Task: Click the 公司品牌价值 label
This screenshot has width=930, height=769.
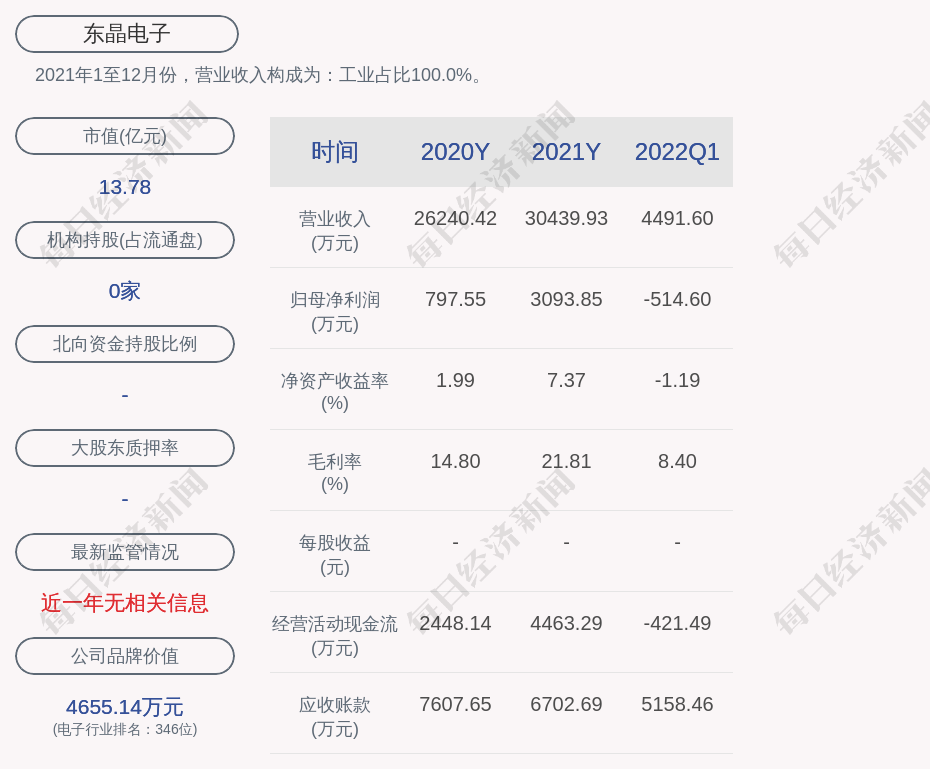Action: 125,656
